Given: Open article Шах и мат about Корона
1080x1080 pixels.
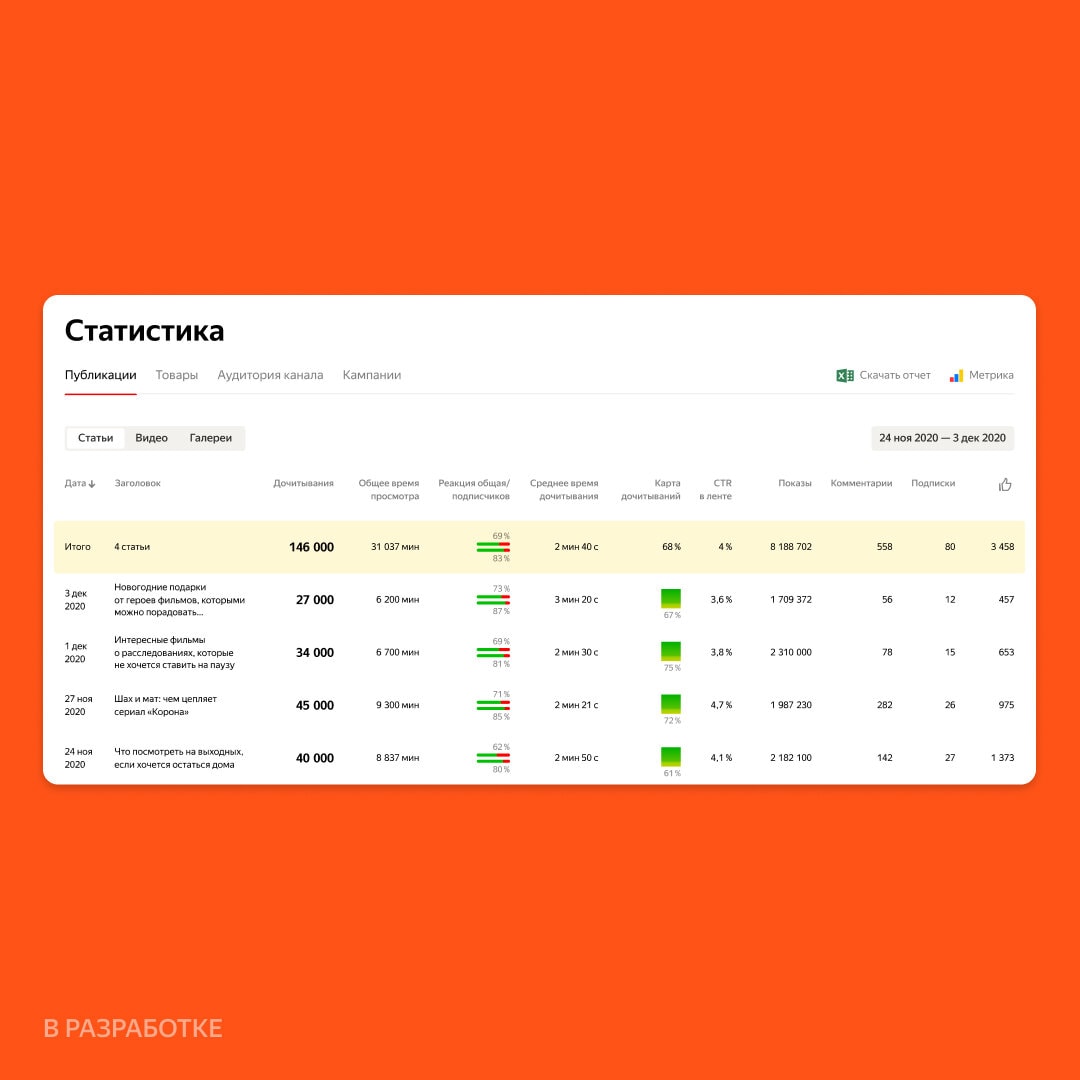Looking at the screenshot, I should tap(165, 705).
